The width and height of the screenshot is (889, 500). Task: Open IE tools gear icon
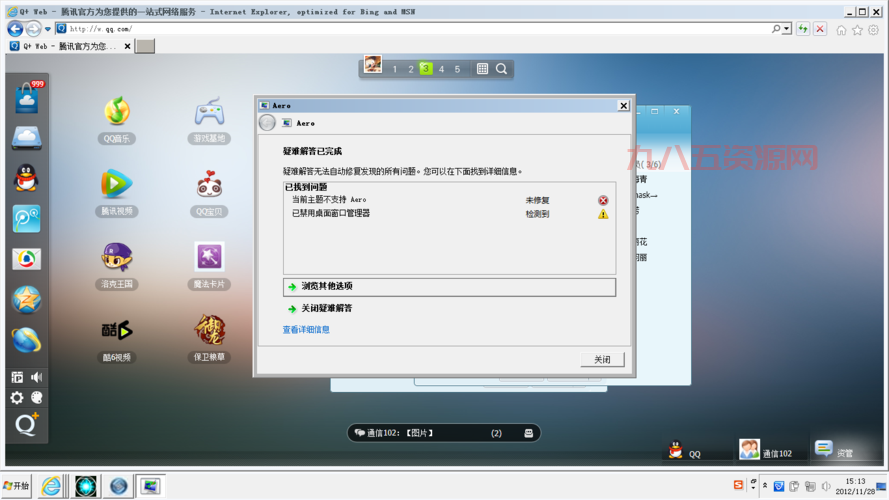[x=874, y=29]
